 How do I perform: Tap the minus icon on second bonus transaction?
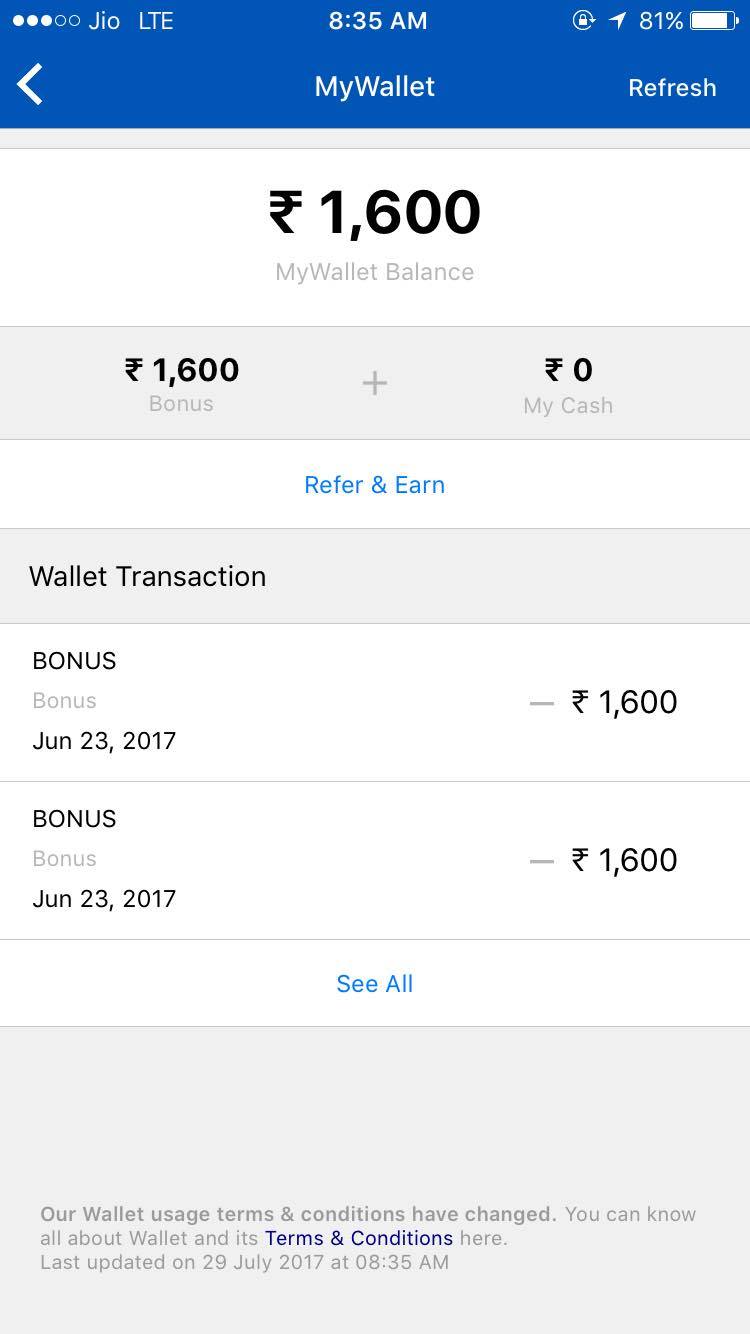541,861
